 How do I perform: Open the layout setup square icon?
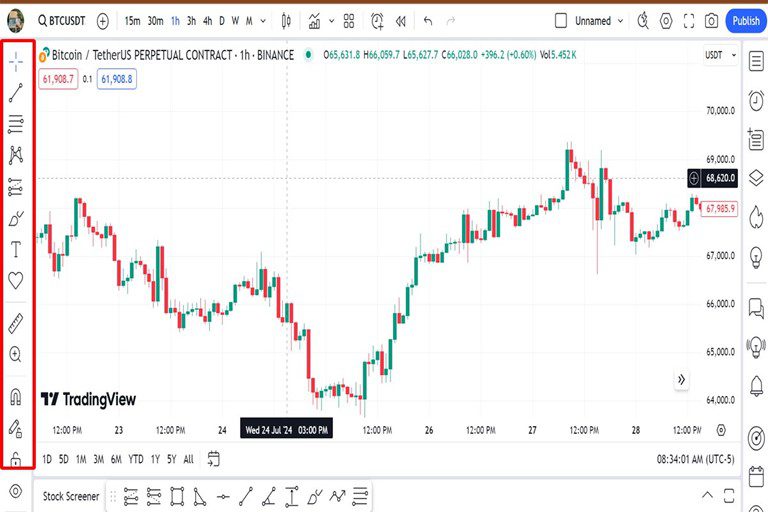click(x=561, y=21)
